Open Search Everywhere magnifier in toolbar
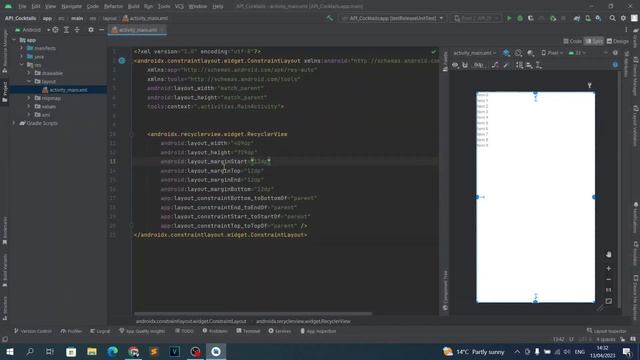The height and width of the screenshot is (360, 640). click(x=612, y=18)
